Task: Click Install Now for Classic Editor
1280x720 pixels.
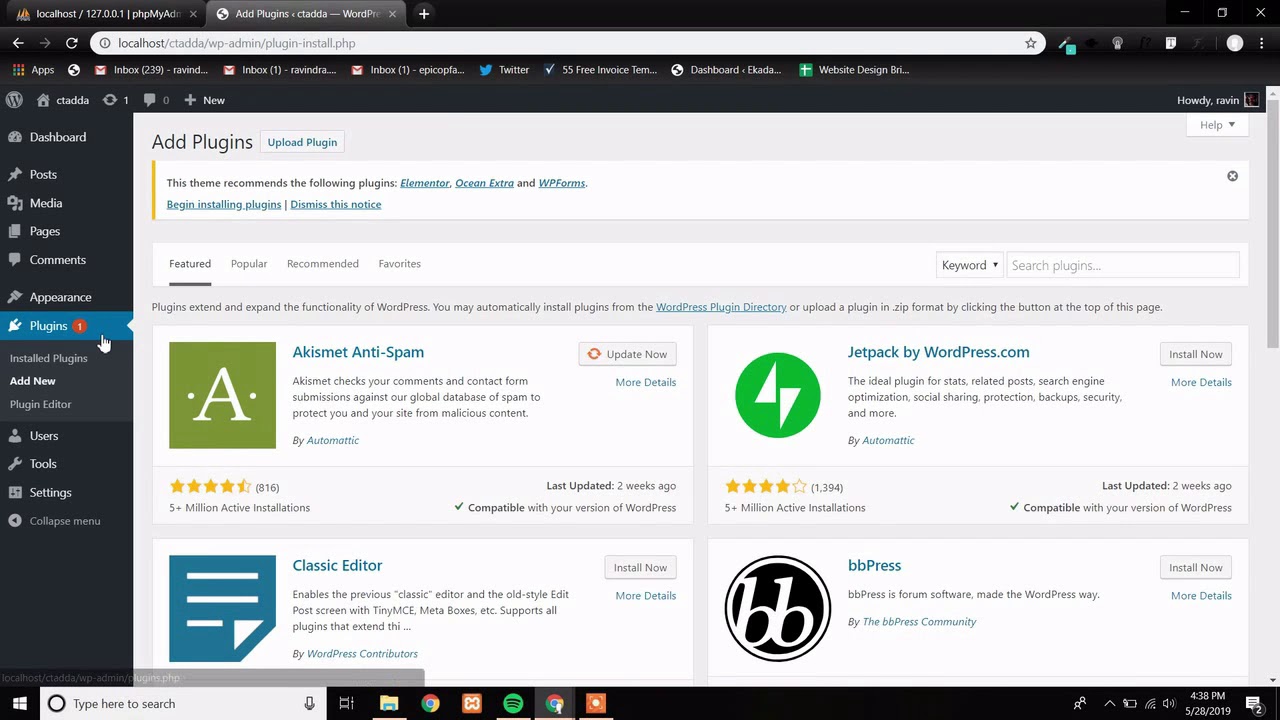Action: pos(640,567)
